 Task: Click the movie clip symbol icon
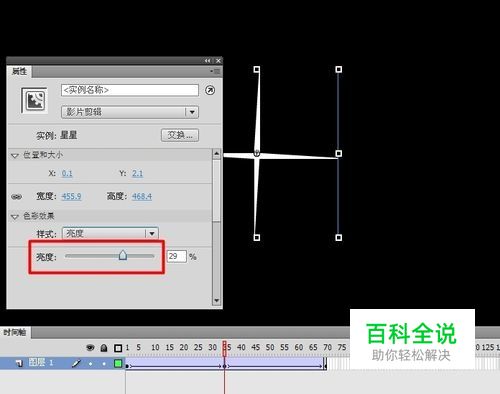[34, 100]
